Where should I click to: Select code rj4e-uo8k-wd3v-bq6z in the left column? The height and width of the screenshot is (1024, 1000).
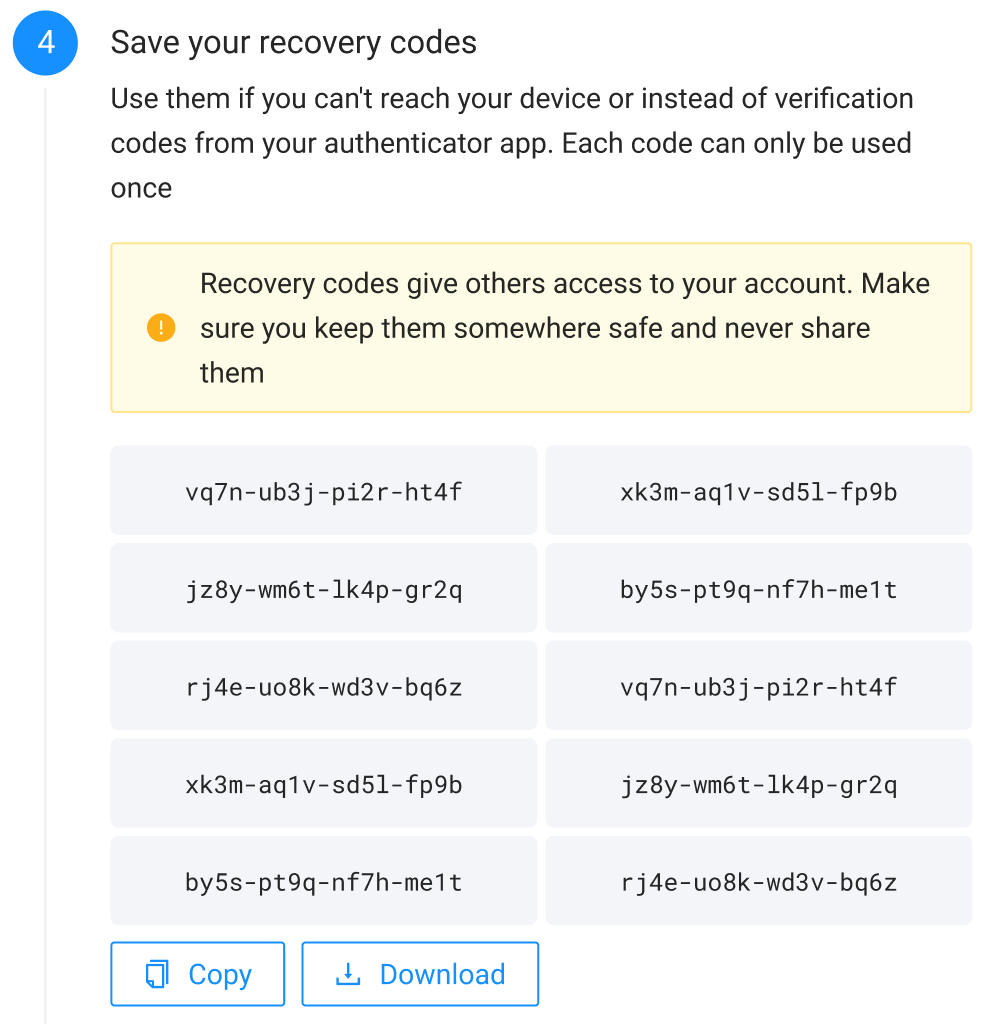point(324,686)
